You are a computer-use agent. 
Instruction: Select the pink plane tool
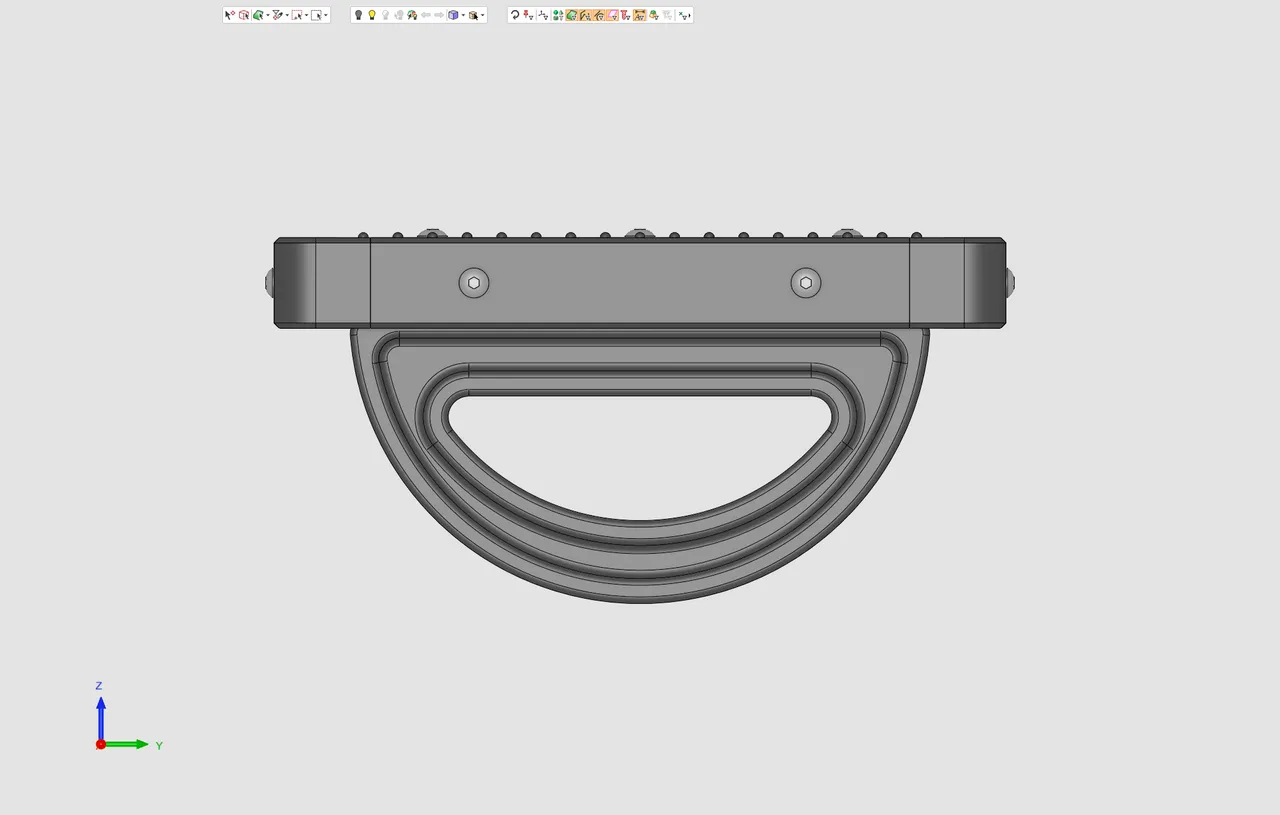[x=613, y=14]
